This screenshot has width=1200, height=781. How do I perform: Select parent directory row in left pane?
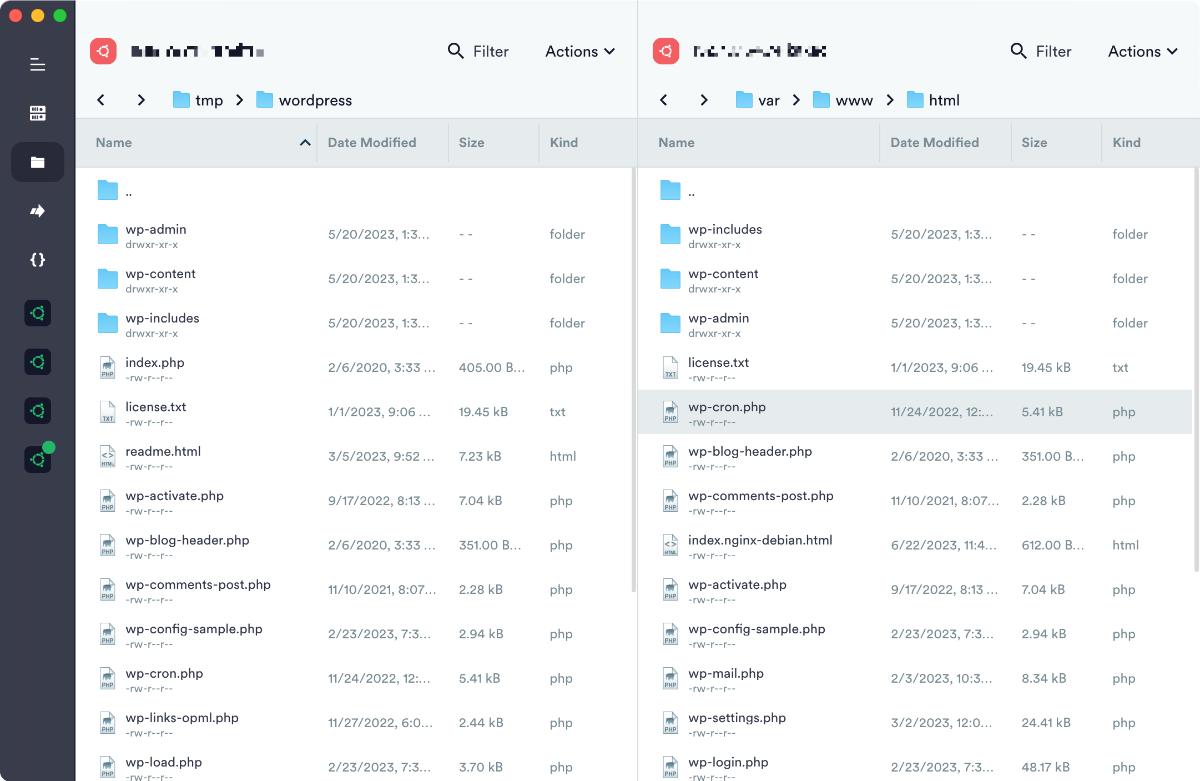pos(353,190)
